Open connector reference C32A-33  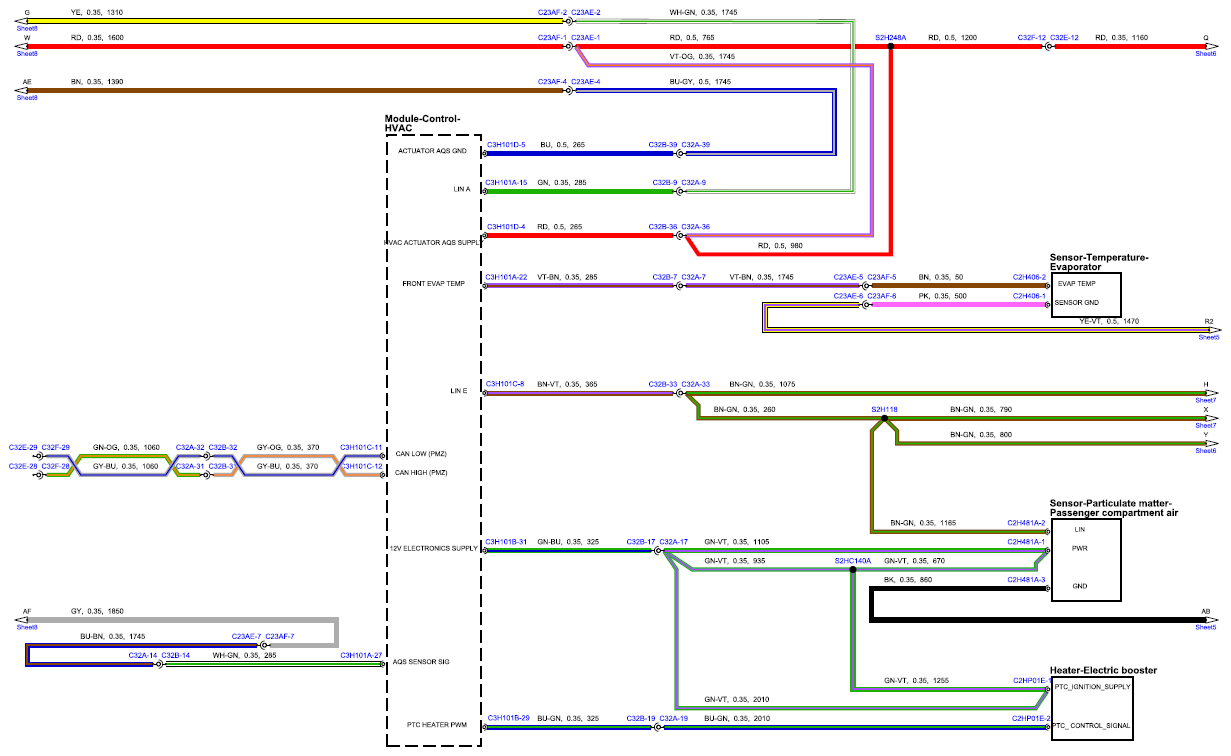(x=696, y=383)
